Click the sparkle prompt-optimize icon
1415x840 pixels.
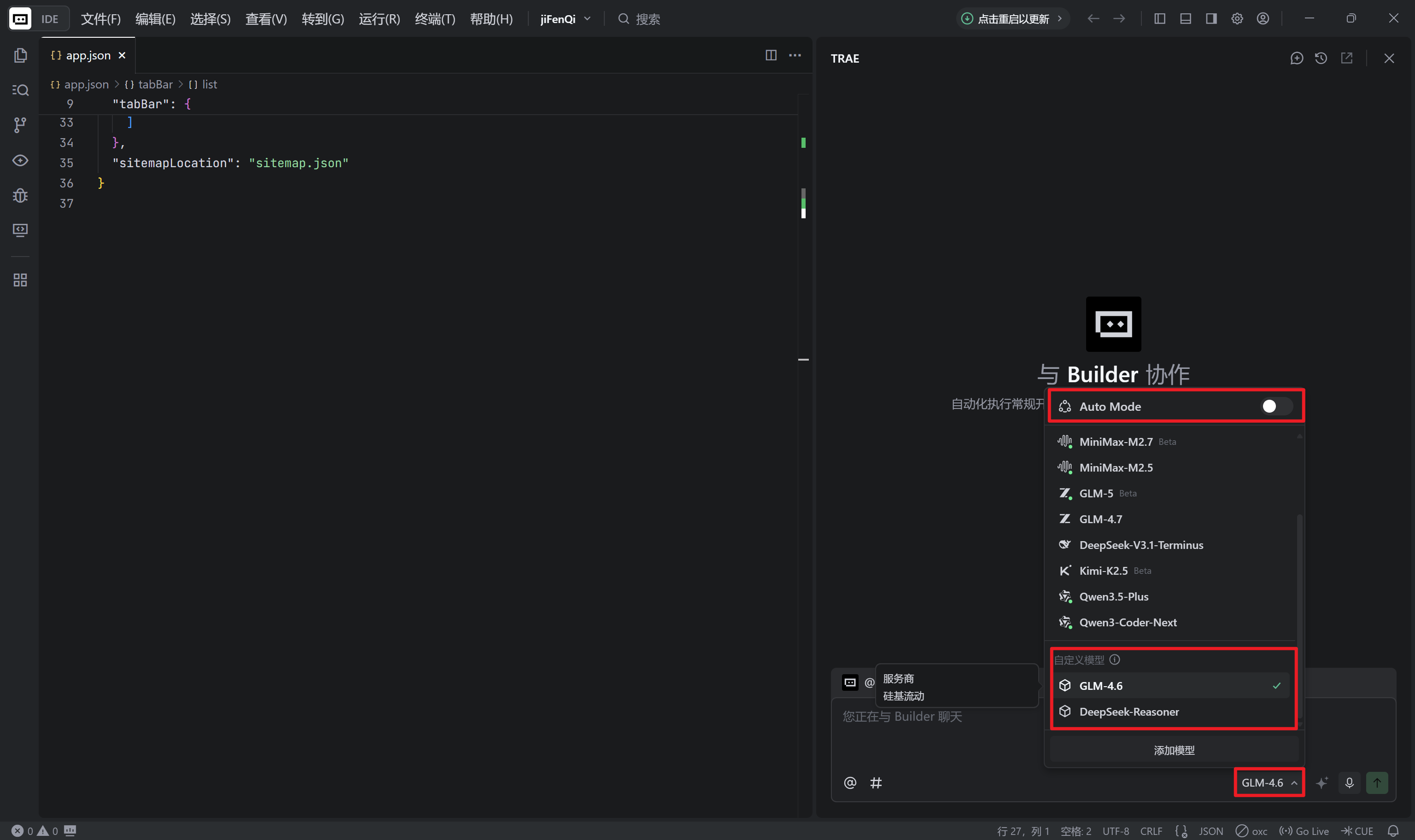click(x=1322, y=783)
